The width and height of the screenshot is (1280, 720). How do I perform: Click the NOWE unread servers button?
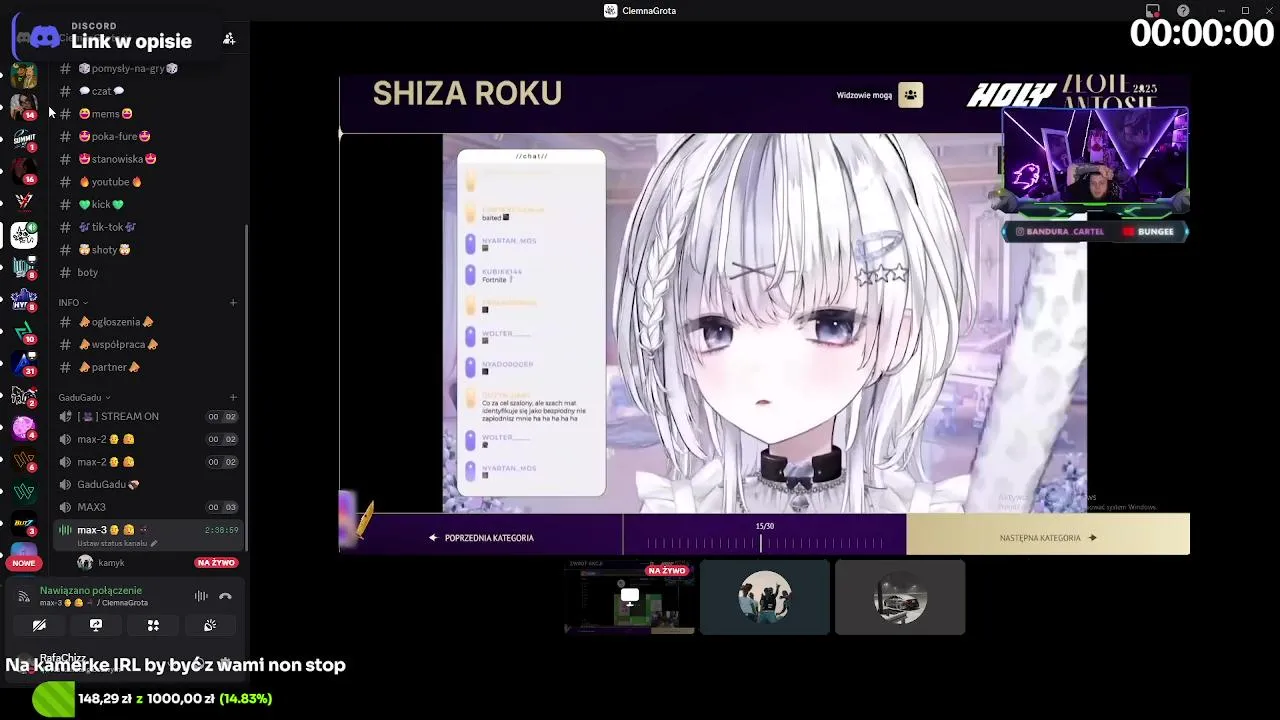(24, 563)
